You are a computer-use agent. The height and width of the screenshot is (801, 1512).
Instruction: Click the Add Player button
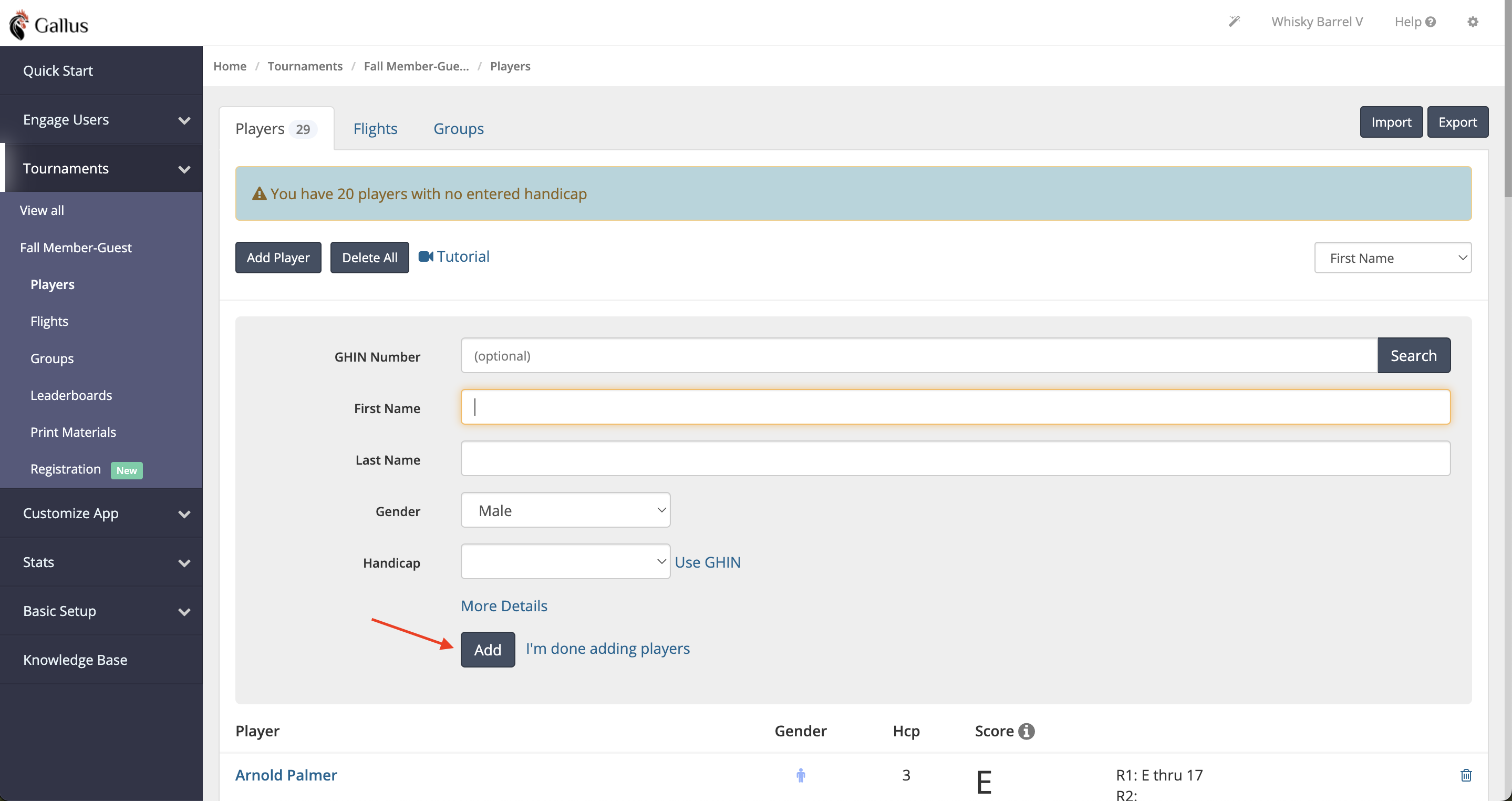(278, 258)
